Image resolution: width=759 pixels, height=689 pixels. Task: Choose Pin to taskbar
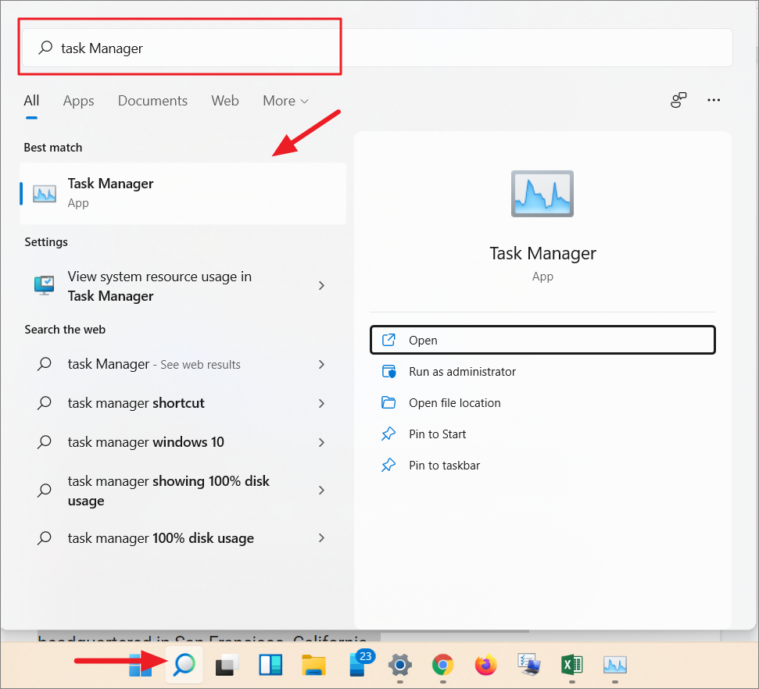[543, 465]
